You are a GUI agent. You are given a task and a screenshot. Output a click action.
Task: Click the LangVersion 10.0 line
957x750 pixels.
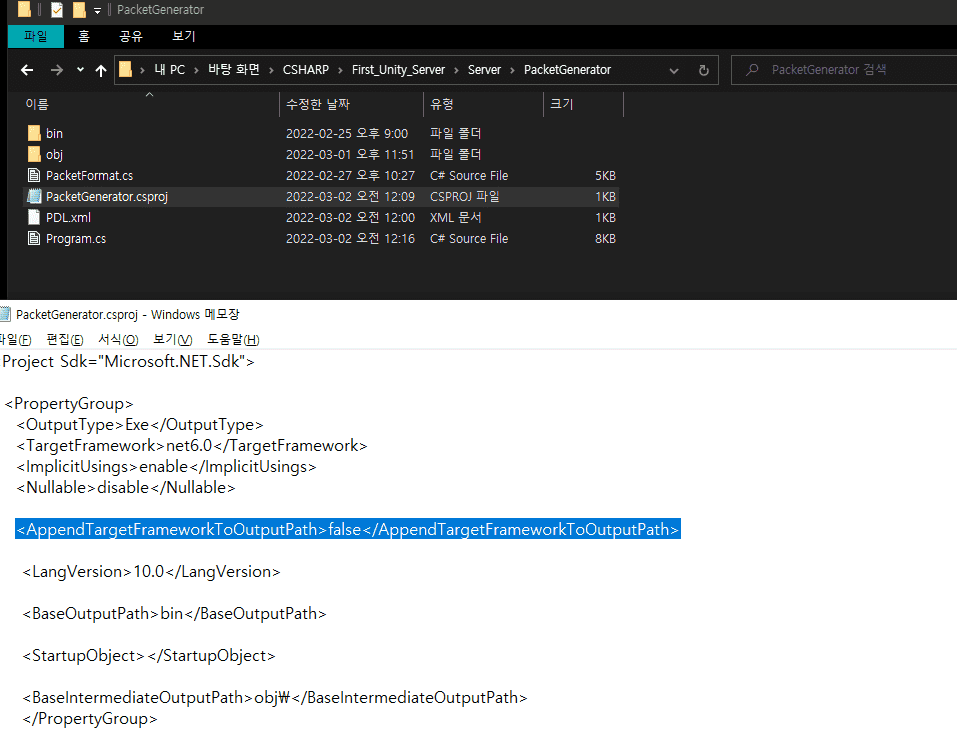coord(151,572)
